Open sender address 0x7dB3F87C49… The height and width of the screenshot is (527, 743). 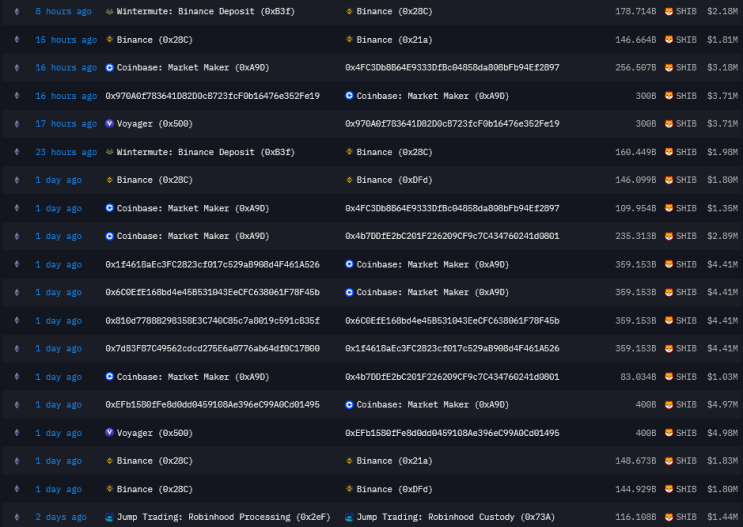point(212,349)
